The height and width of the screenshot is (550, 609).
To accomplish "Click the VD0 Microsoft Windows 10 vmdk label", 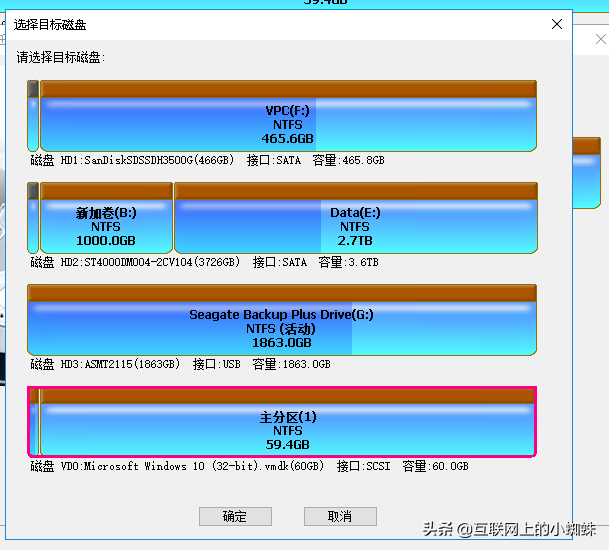I will tap(177, 466).
